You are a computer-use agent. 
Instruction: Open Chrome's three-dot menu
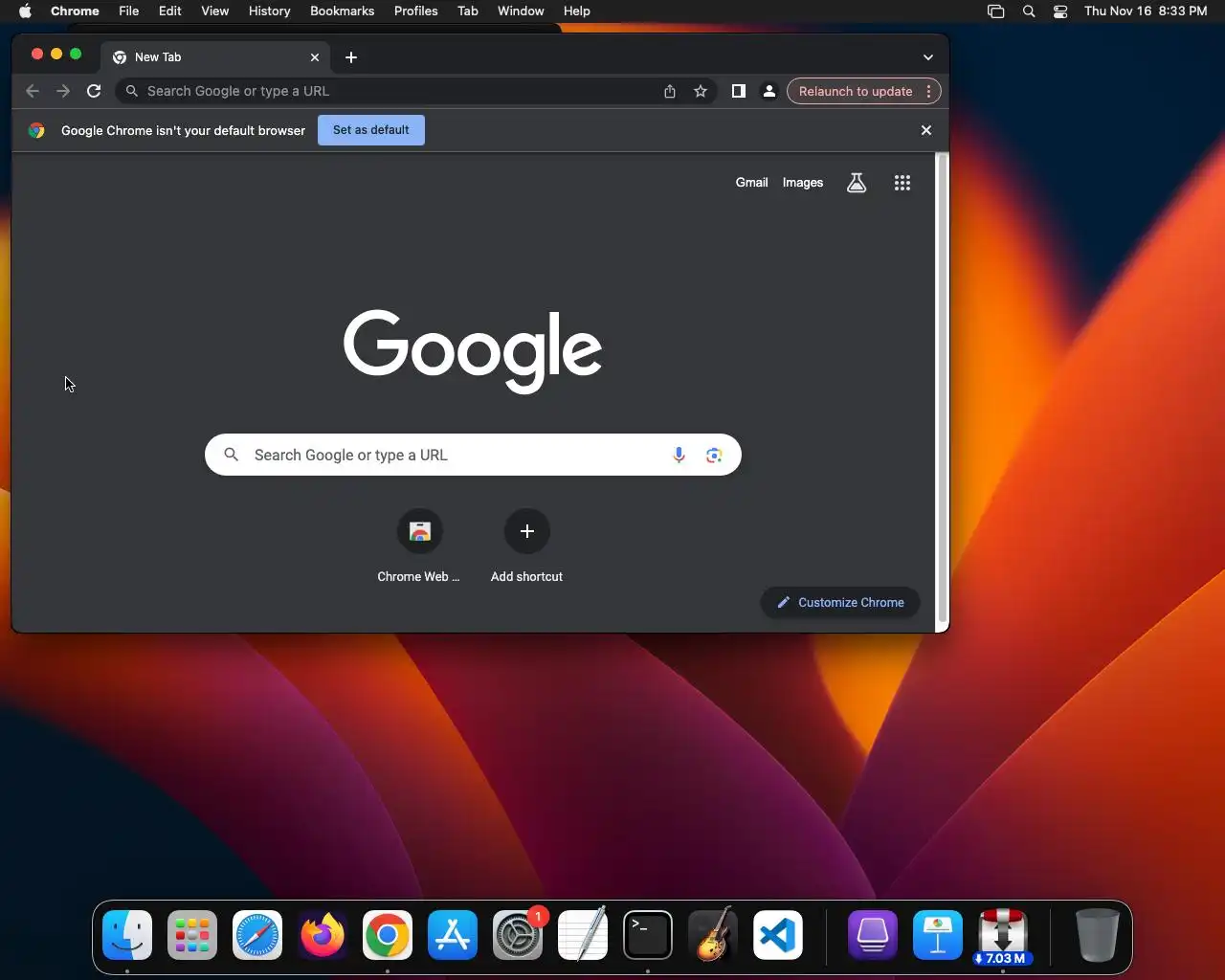coord(928,91)
